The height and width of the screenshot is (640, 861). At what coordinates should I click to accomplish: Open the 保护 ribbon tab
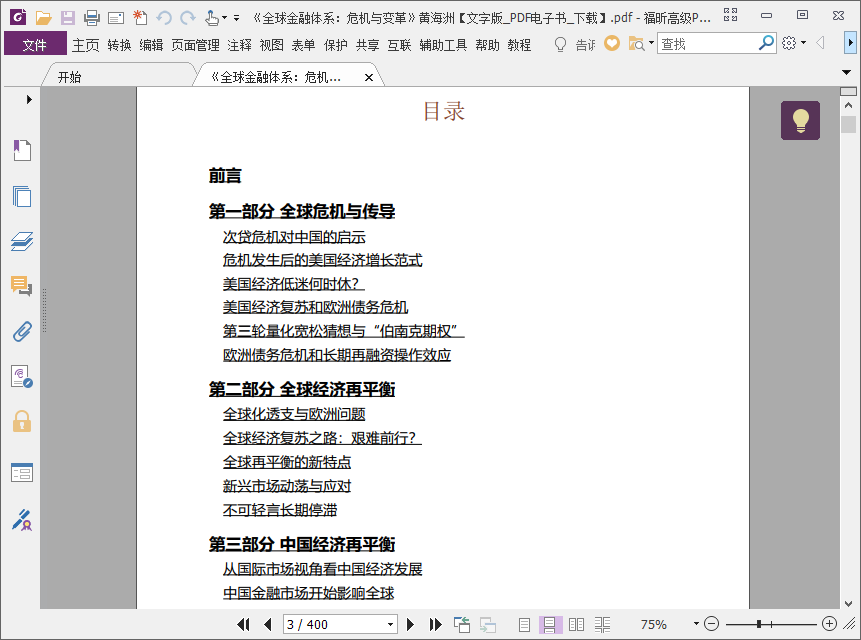click(x=335, y=44)
